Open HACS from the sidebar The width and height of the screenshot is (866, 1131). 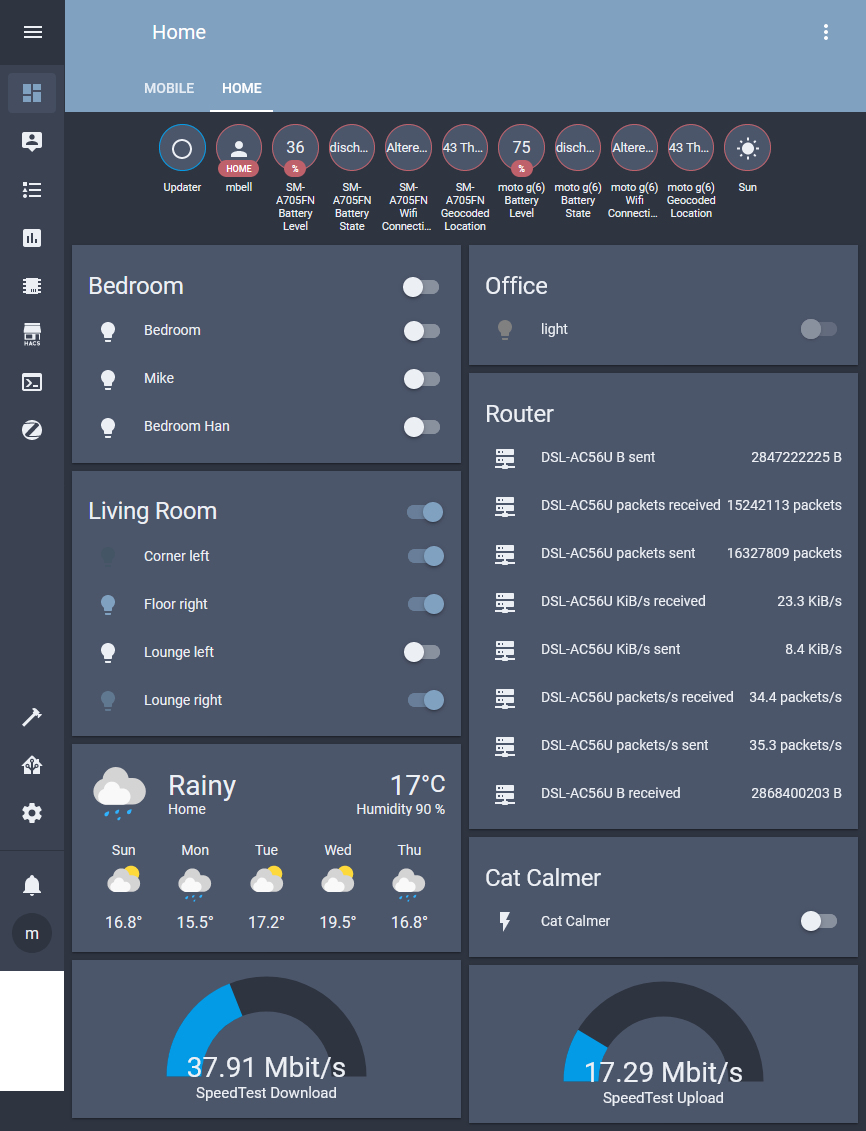(x=32, y=334)
